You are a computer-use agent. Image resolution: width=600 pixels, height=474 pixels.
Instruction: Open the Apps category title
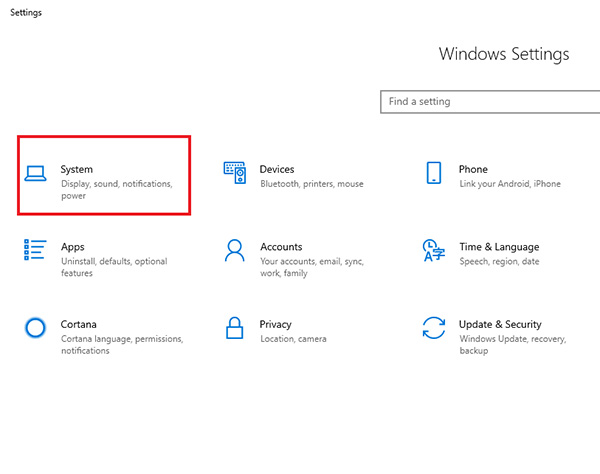pos(72,247)
